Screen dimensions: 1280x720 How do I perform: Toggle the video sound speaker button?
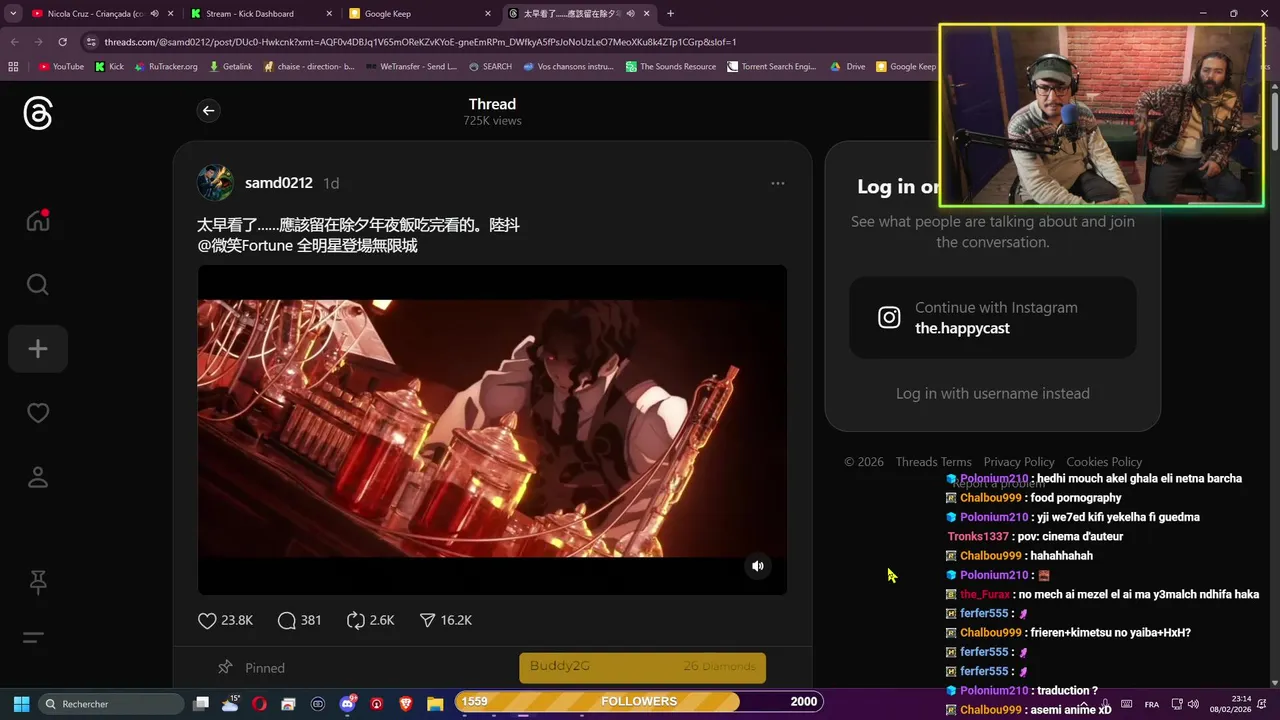point(758,566)
